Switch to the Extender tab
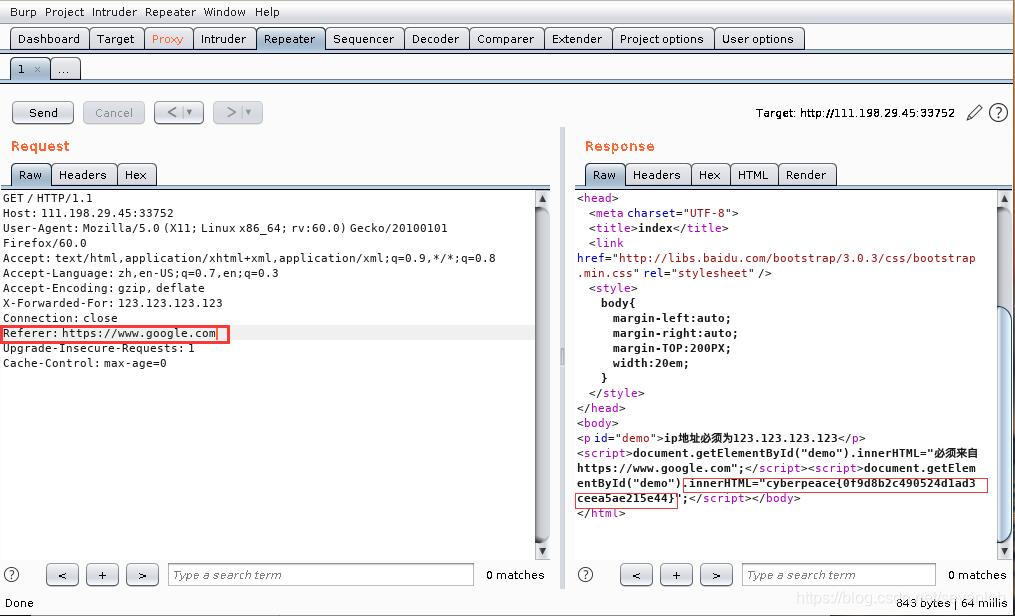This screenshot has height=616, width=1015. (x=577, y=39)
